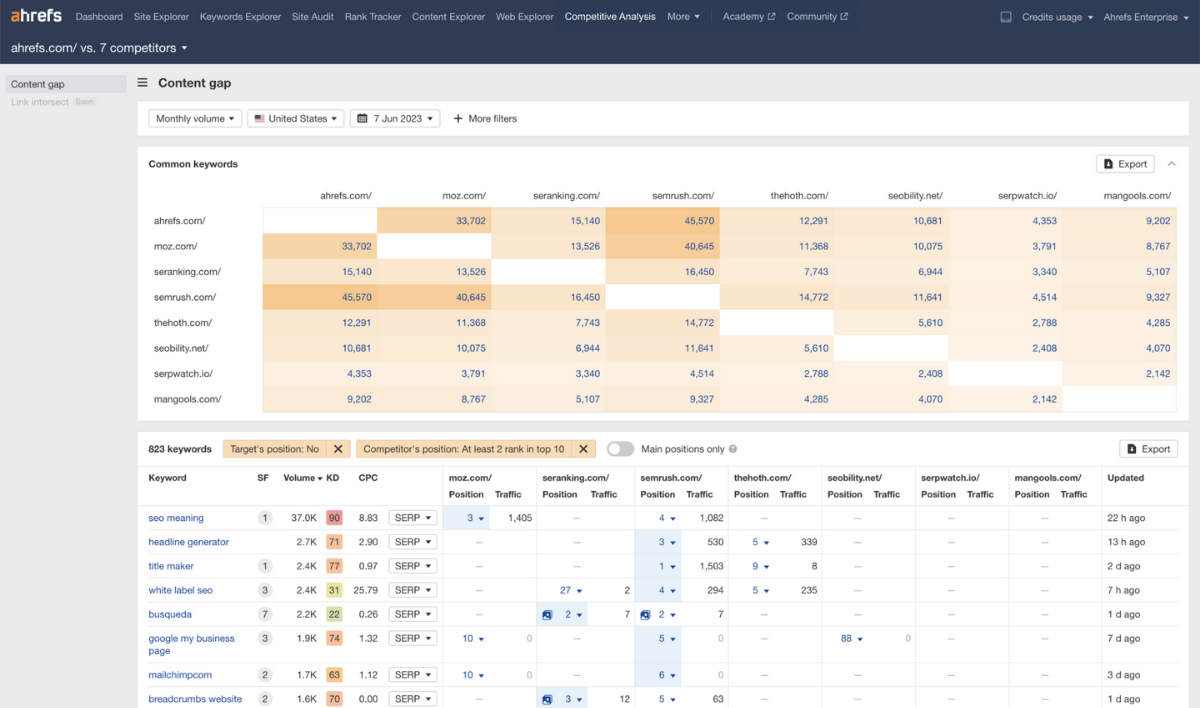Image resolution: width=1200 pixels, height=708 pixels.
Task: Open the 7 Jun 2023 date picker
Action: click(395, 118)
